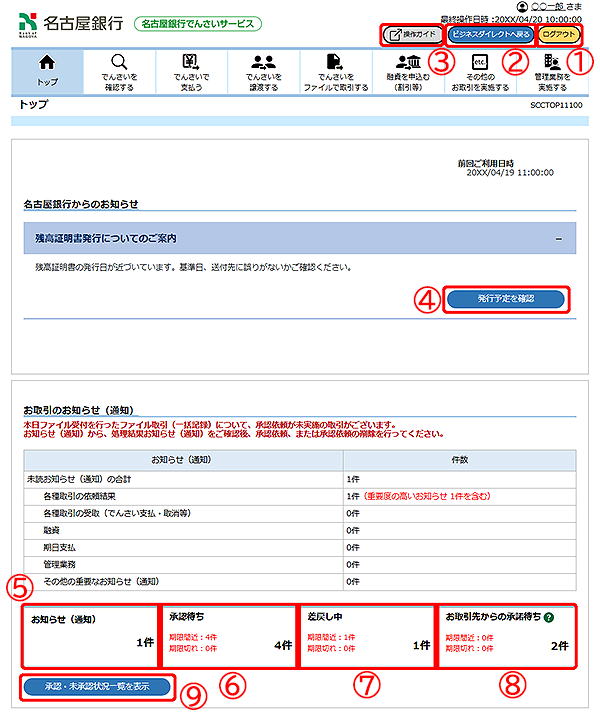600x714 pixels.
Task: Open でんさいを譲渡する people icon
Action: pos(265,63)
